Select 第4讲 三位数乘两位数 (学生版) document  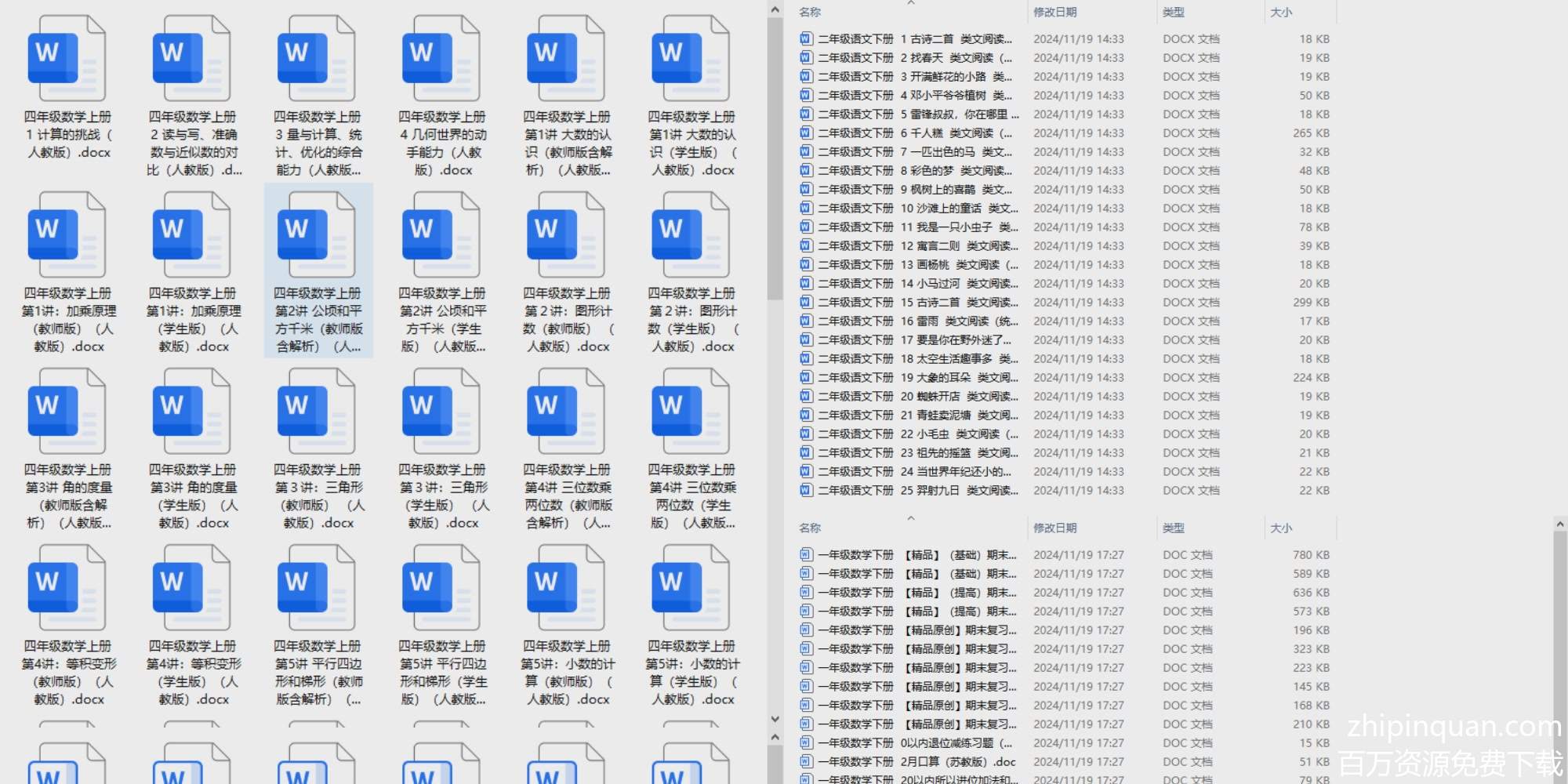click(691, 412)
